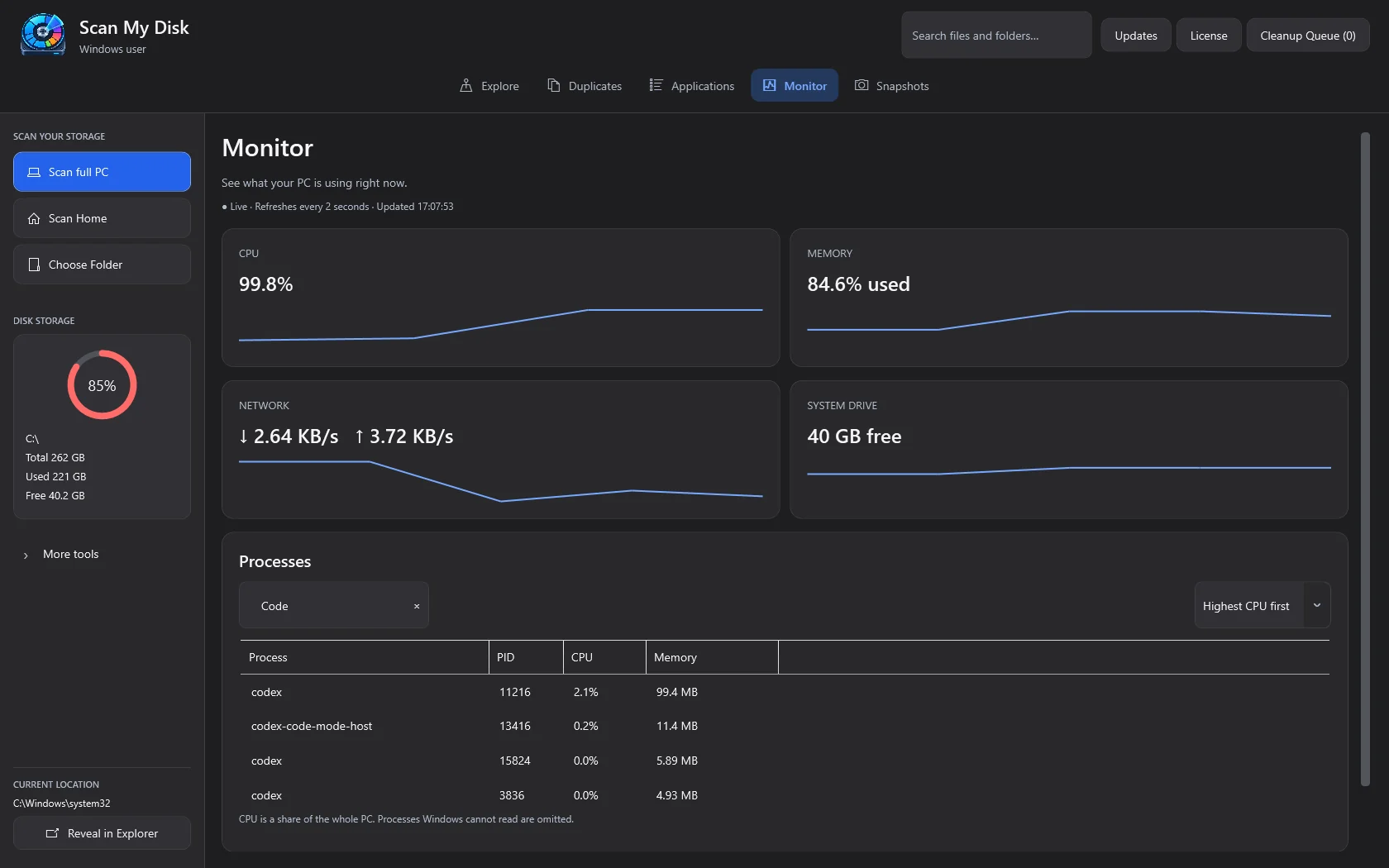The height and width of the screenshot is (868, 1389).
Task: Open the Applications tab
Action: [x=692, y=85]
